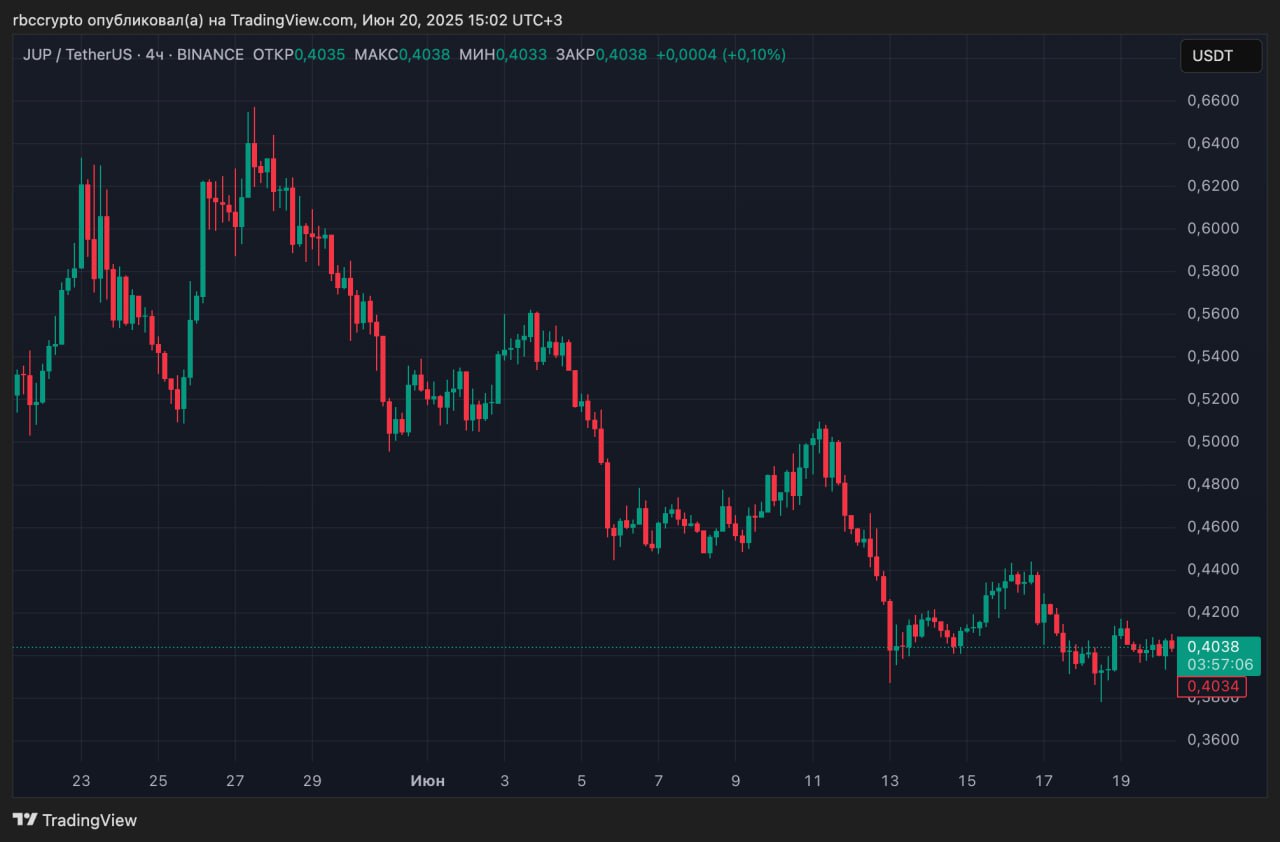Click the date label 27 on time axis
The image size is (1280, 842).
click(x=235, y=780)
